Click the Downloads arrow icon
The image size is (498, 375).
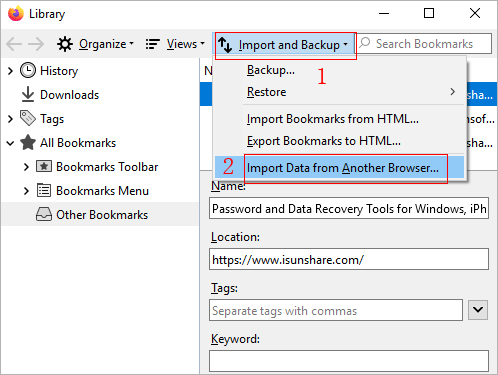point(28,94)
